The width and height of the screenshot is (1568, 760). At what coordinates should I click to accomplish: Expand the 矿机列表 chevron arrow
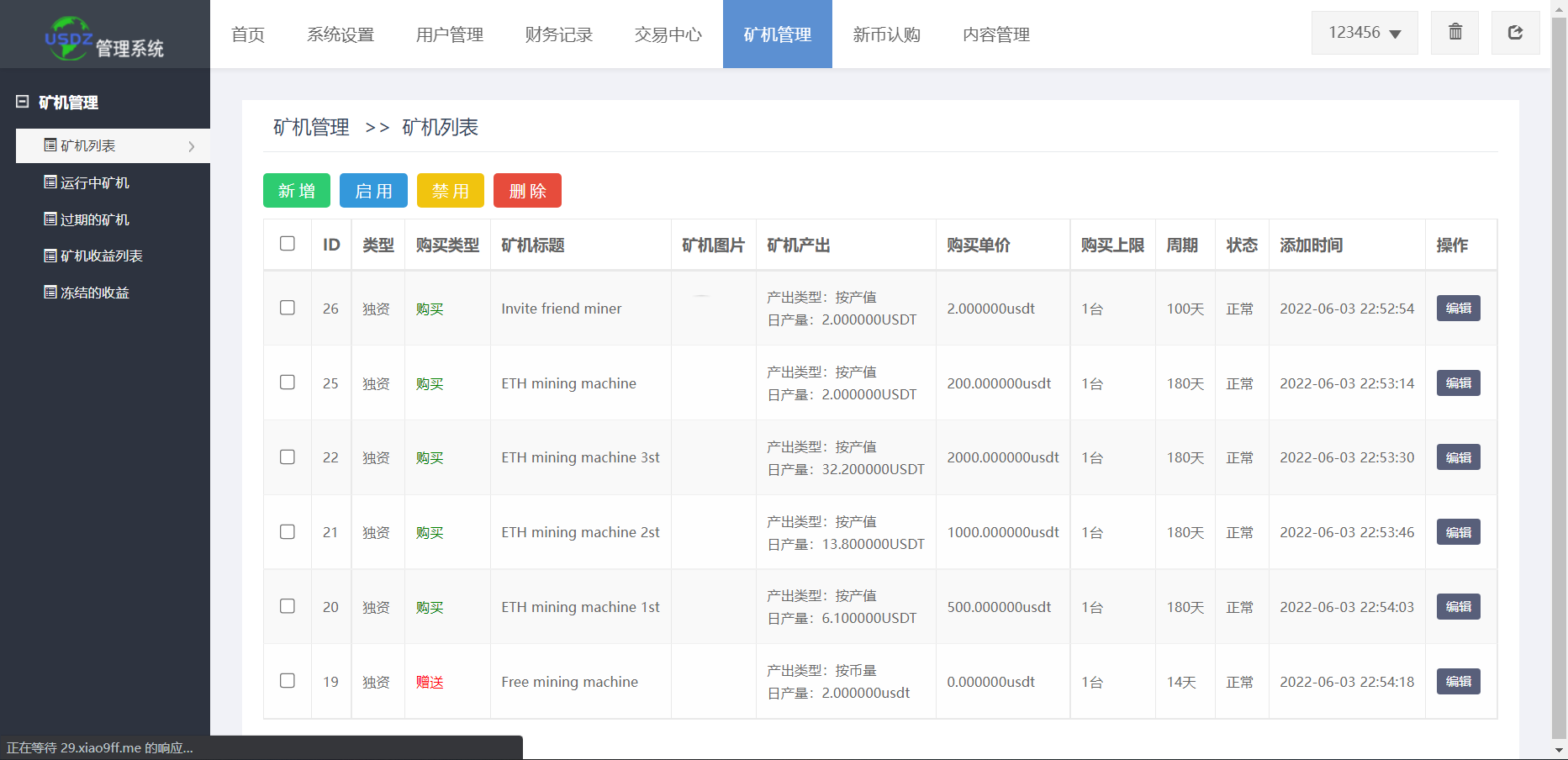tap(192, 146)
